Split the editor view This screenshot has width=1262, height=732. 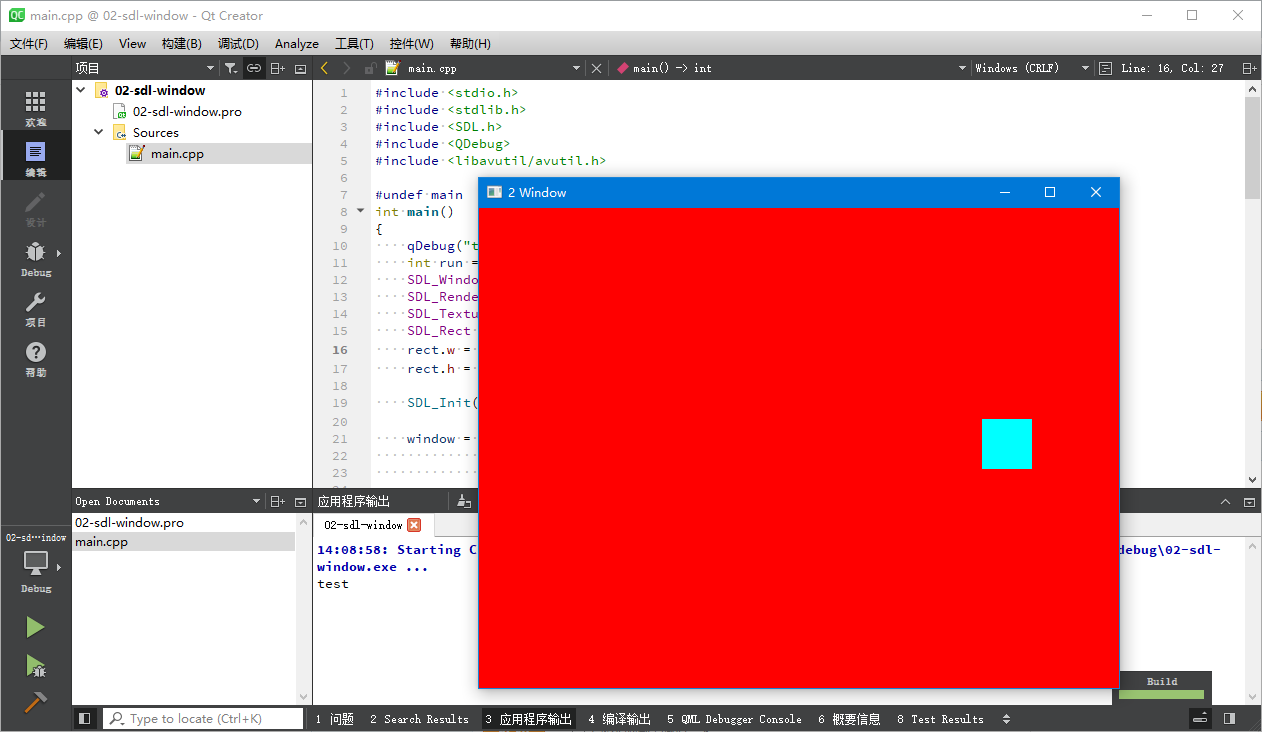[1249, 68]
